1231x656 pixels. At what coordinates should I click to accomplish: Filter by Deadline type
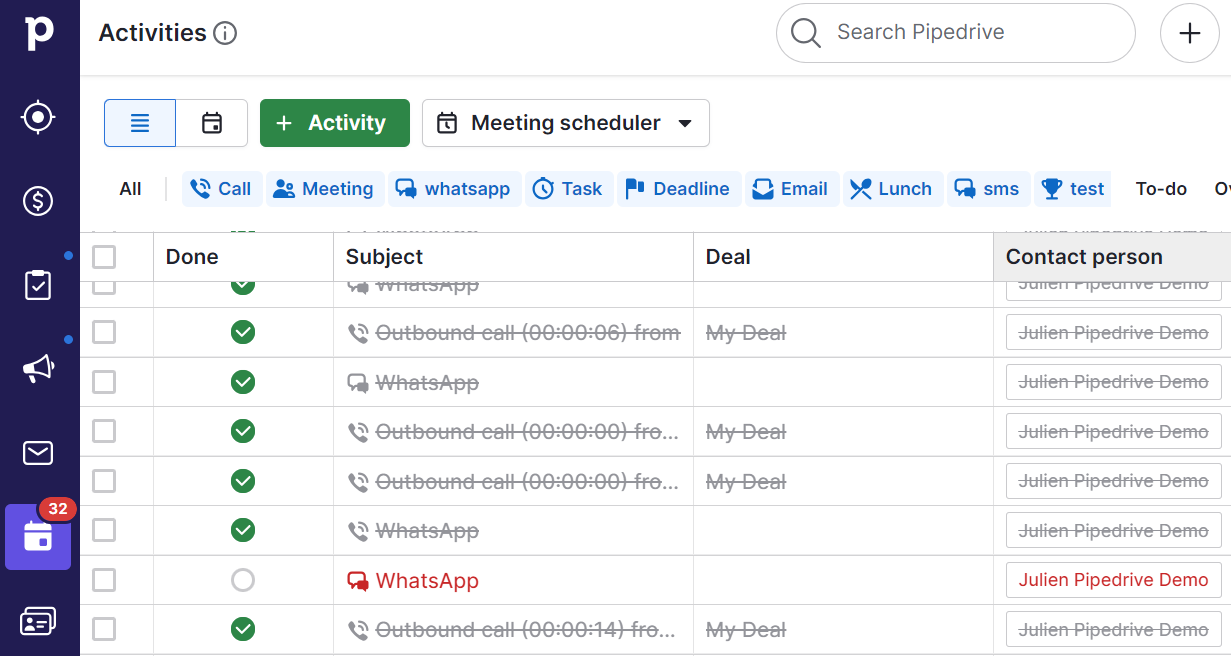pyautogui.click(x=678, y=189)
